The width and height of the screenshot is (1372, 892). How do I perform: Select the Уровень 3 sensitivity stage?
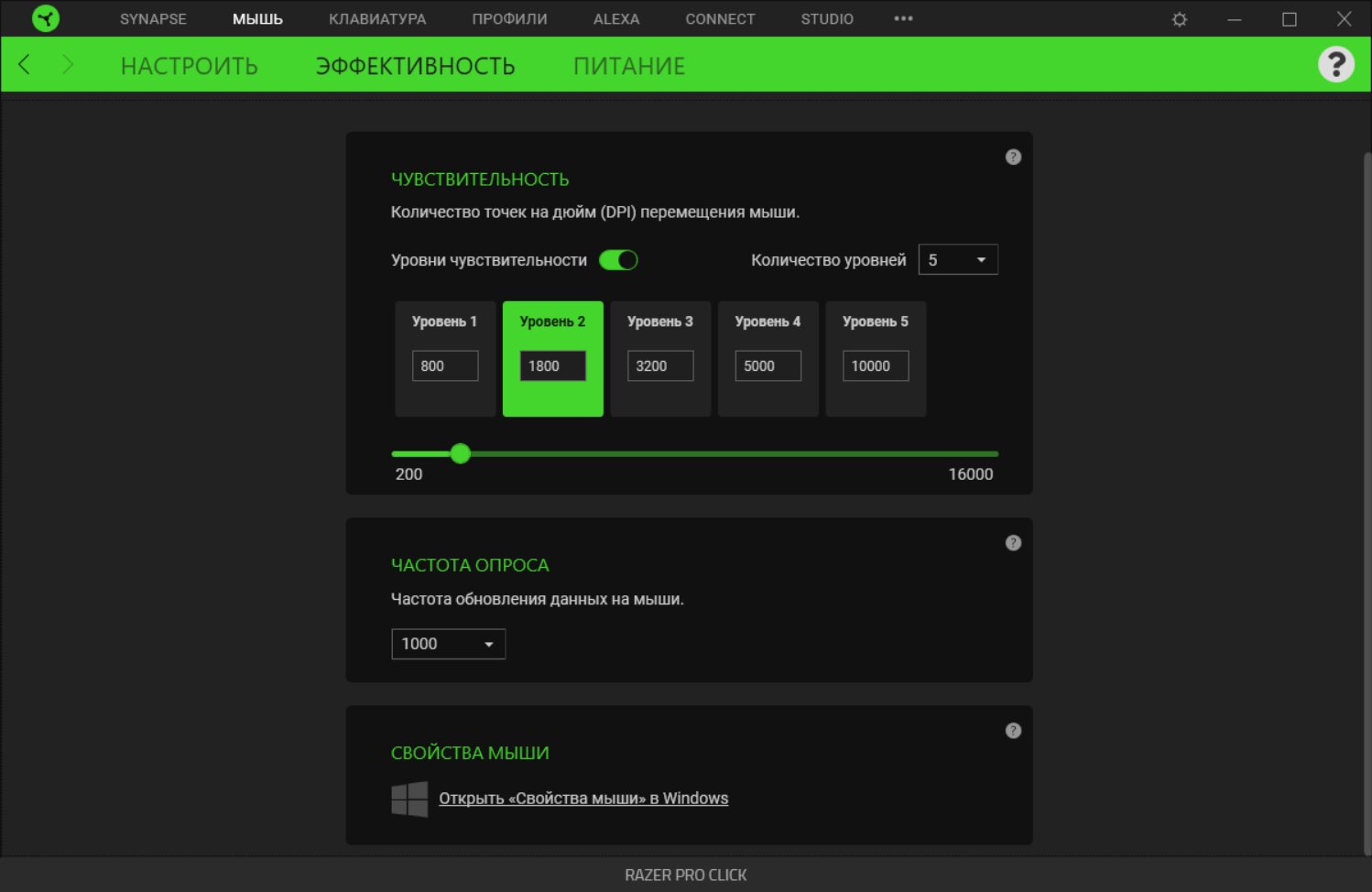tap(660, 359)
